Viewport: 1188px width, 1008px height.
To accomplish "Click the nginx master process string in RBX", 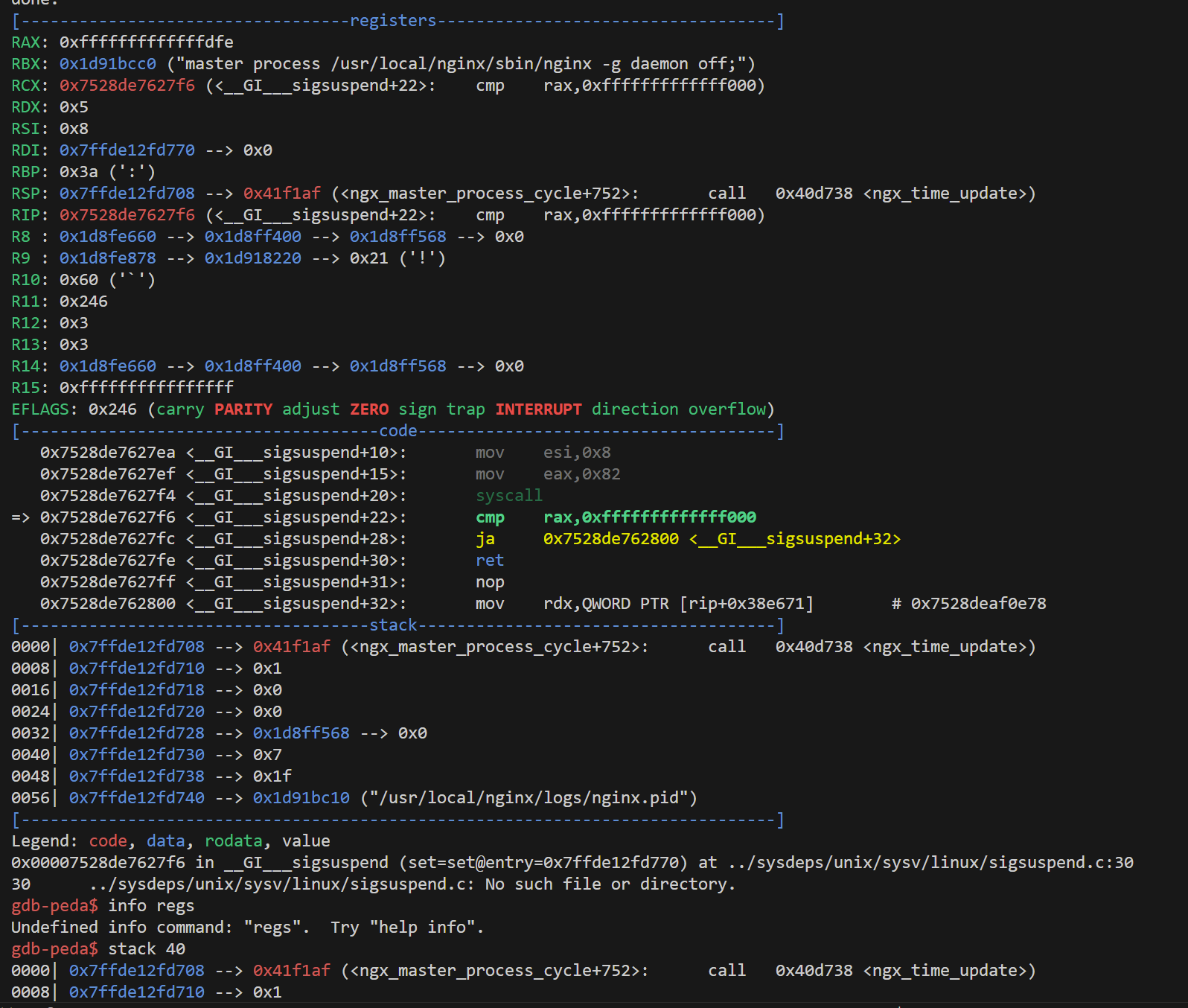I will (x=462, y=64).
